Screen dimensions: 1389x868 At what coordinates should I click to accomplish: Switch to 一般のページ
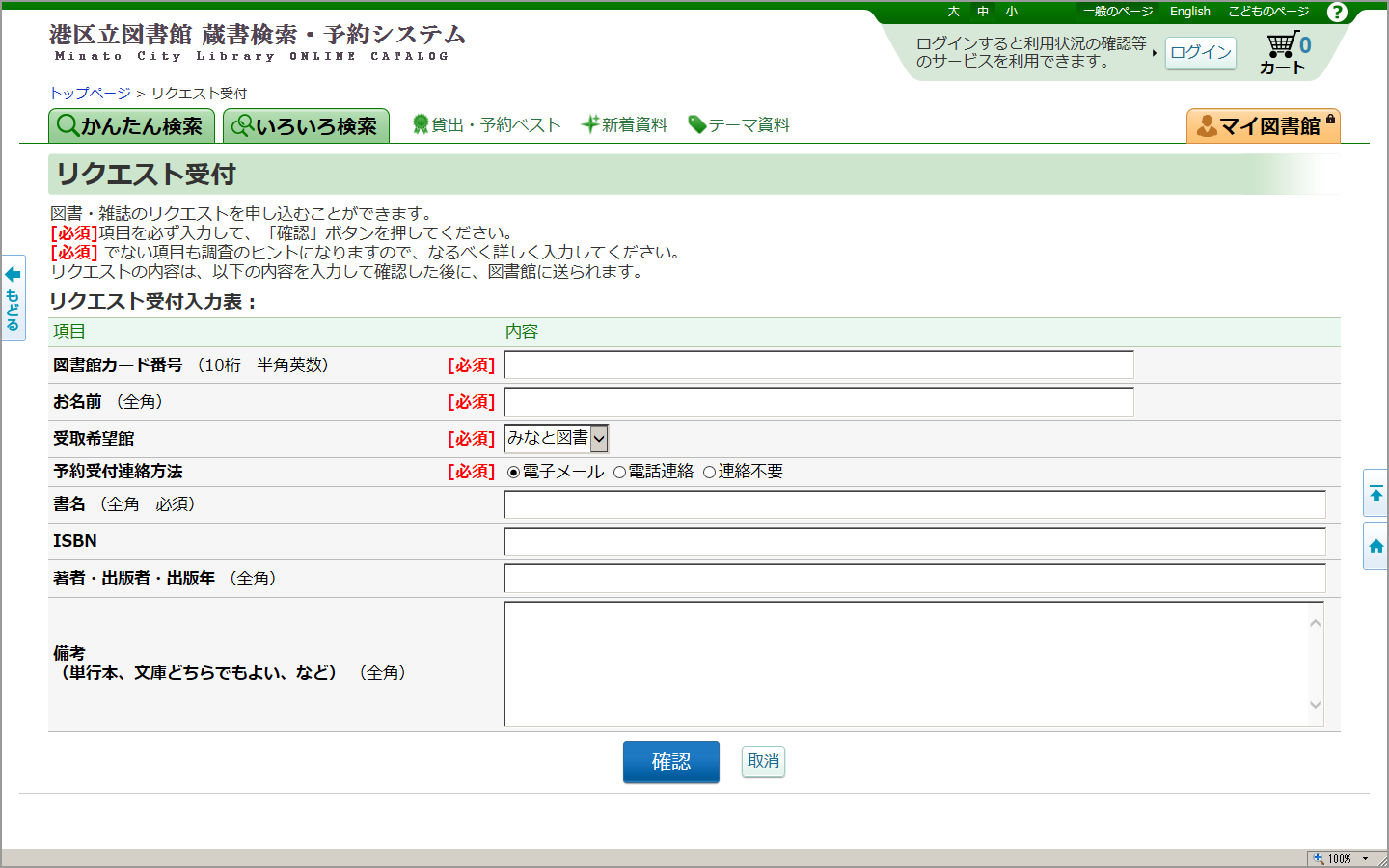point(1118,12)
